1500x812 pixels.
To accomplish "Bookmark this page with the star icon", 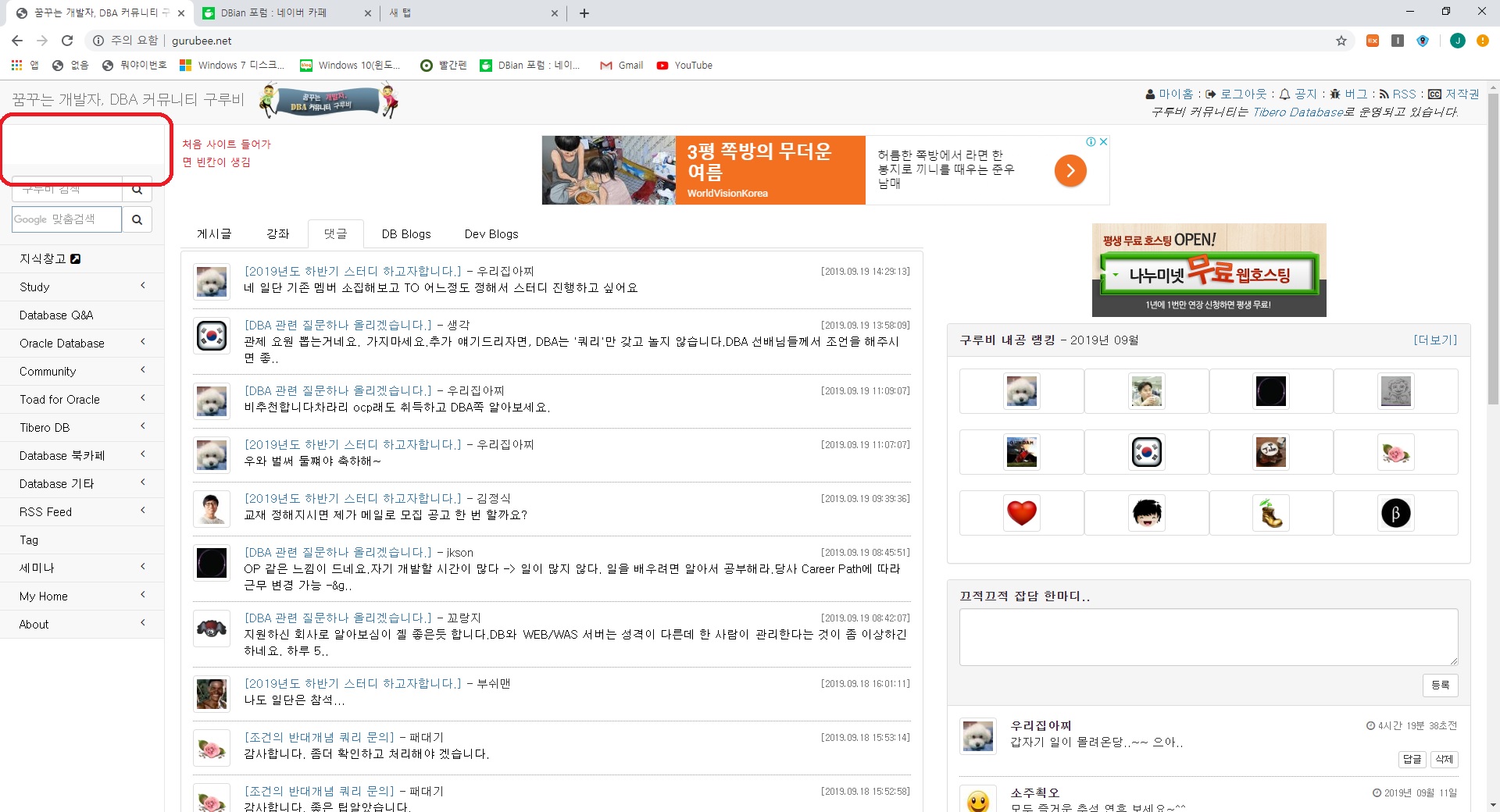I will (x=1341, y=41).
